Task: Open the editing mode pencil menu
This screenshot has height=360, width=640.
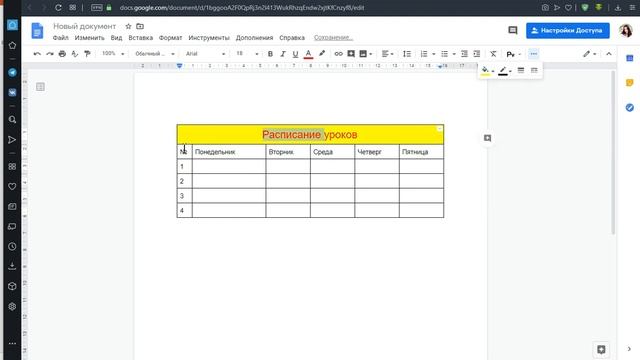Action: click(x=589, y=54)
